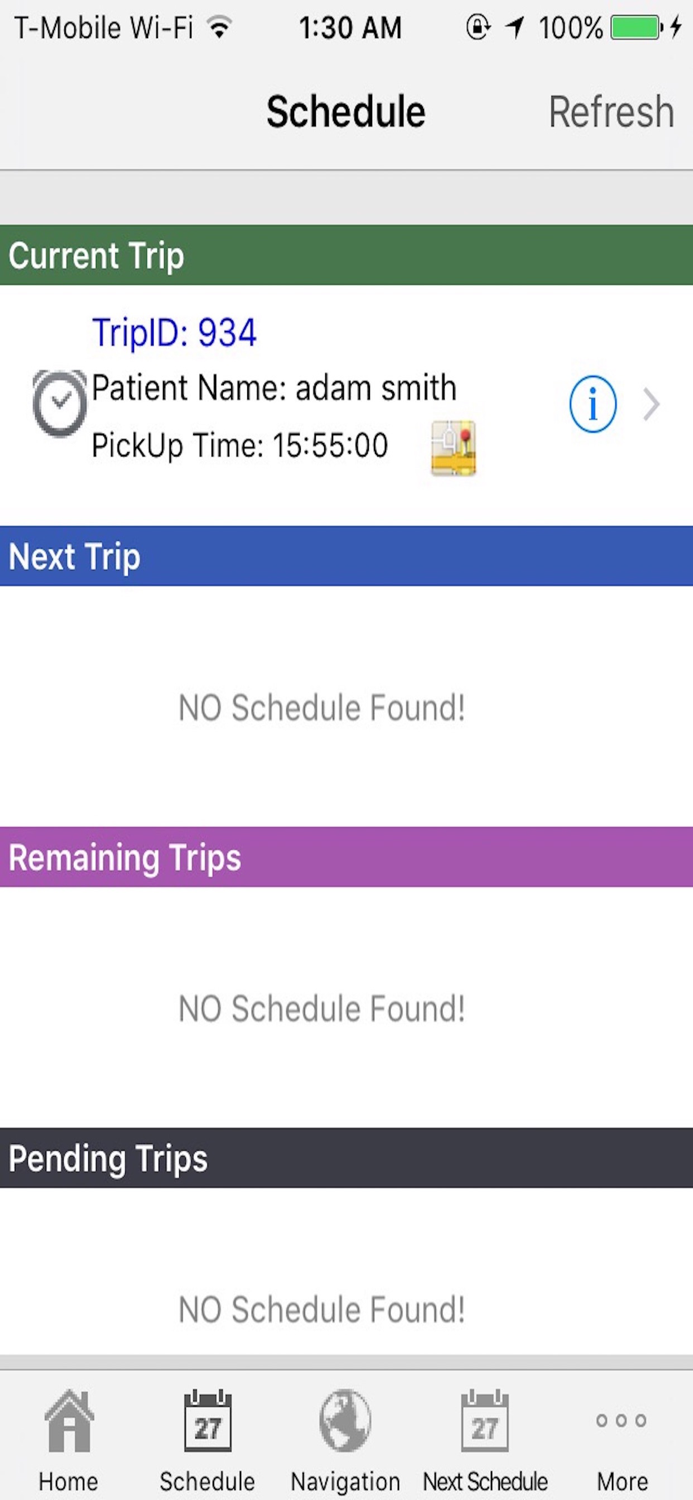693x1500 pixels.
Task: Open the map pin icon next to PickUp Time
Action: tap(453, 448)
